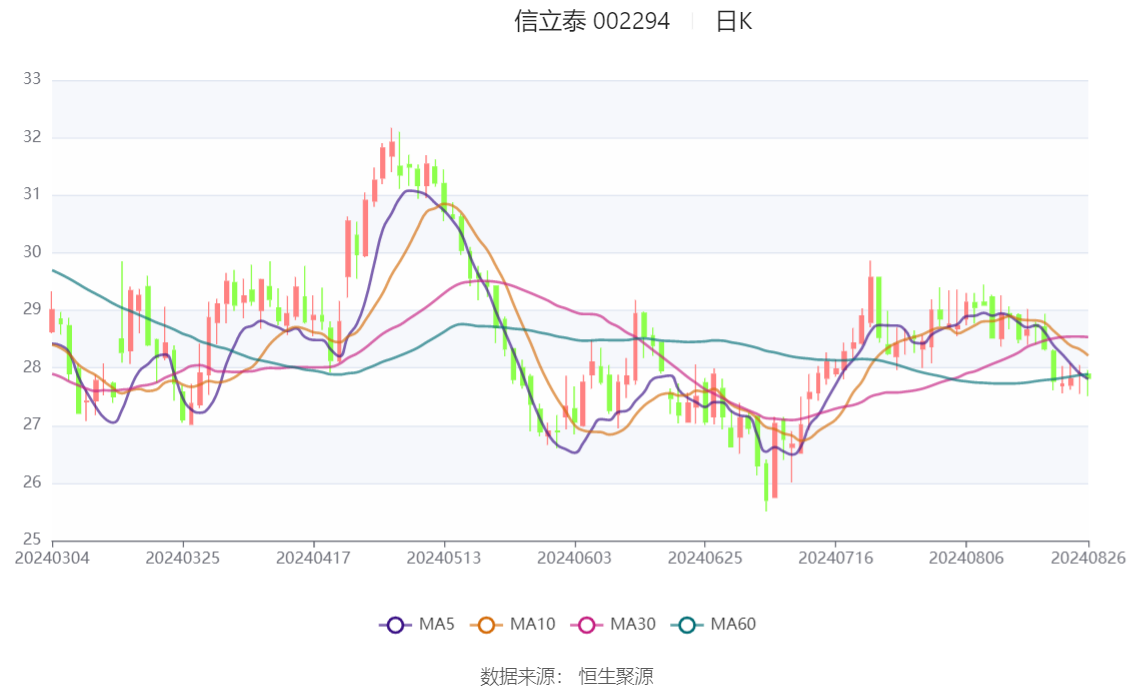The image size is (1134, 689).
Task: Click the y-axis value 25
Action: (x=32, y=539)
